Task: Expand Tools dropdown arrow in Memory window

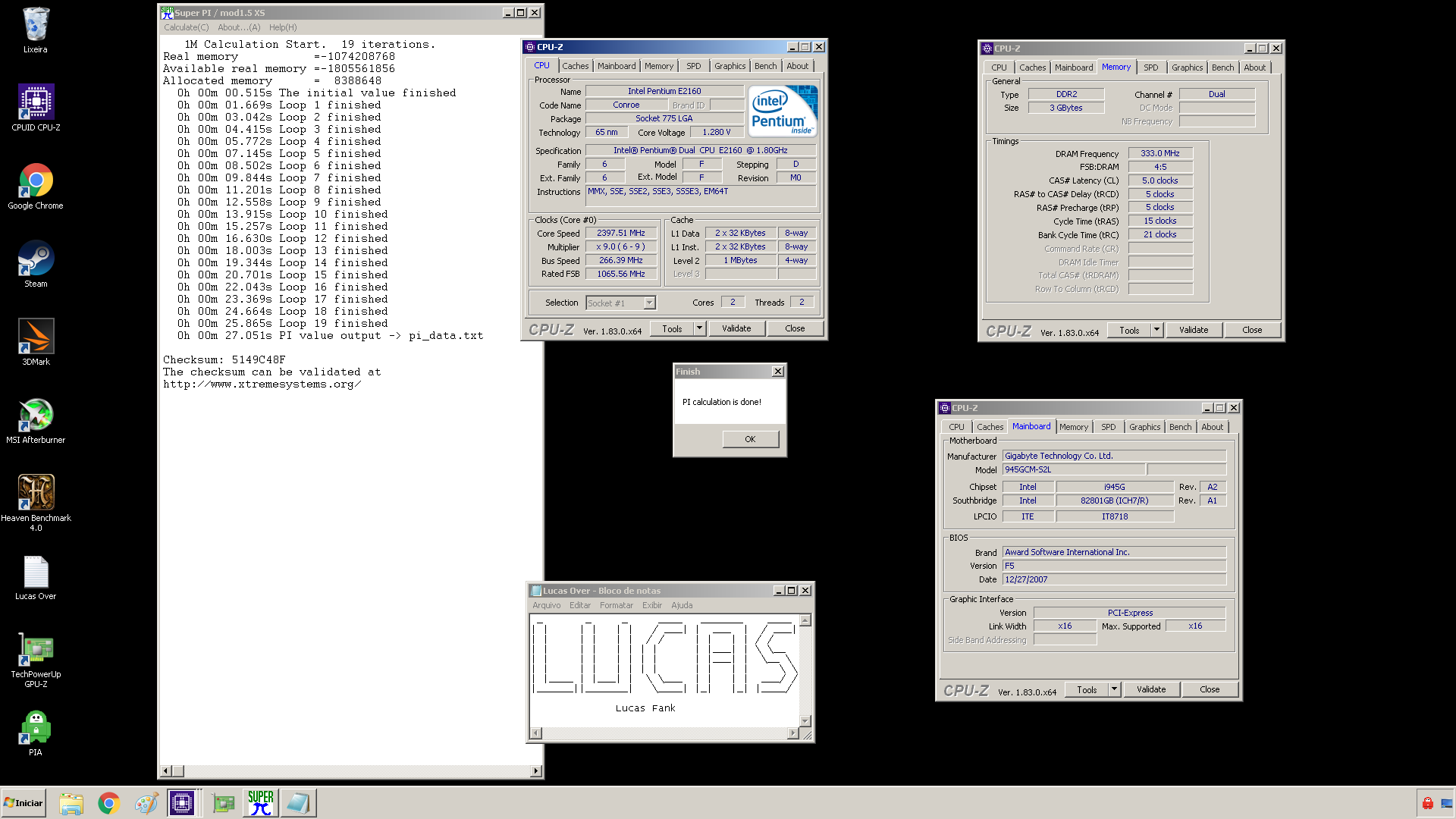Action: click(1156, 330)
